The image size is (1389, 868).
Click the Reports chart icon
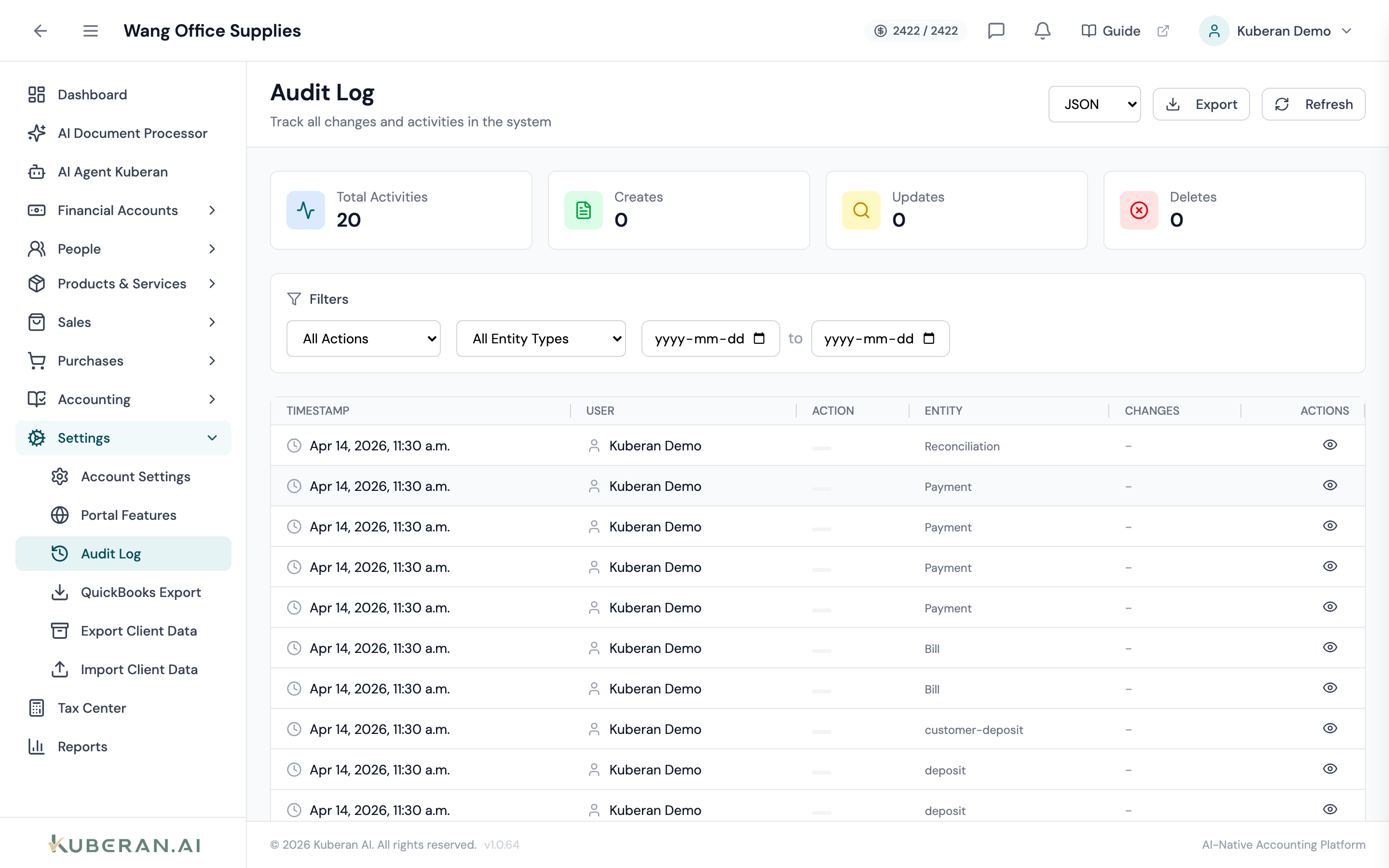click(x=37, y=746)
